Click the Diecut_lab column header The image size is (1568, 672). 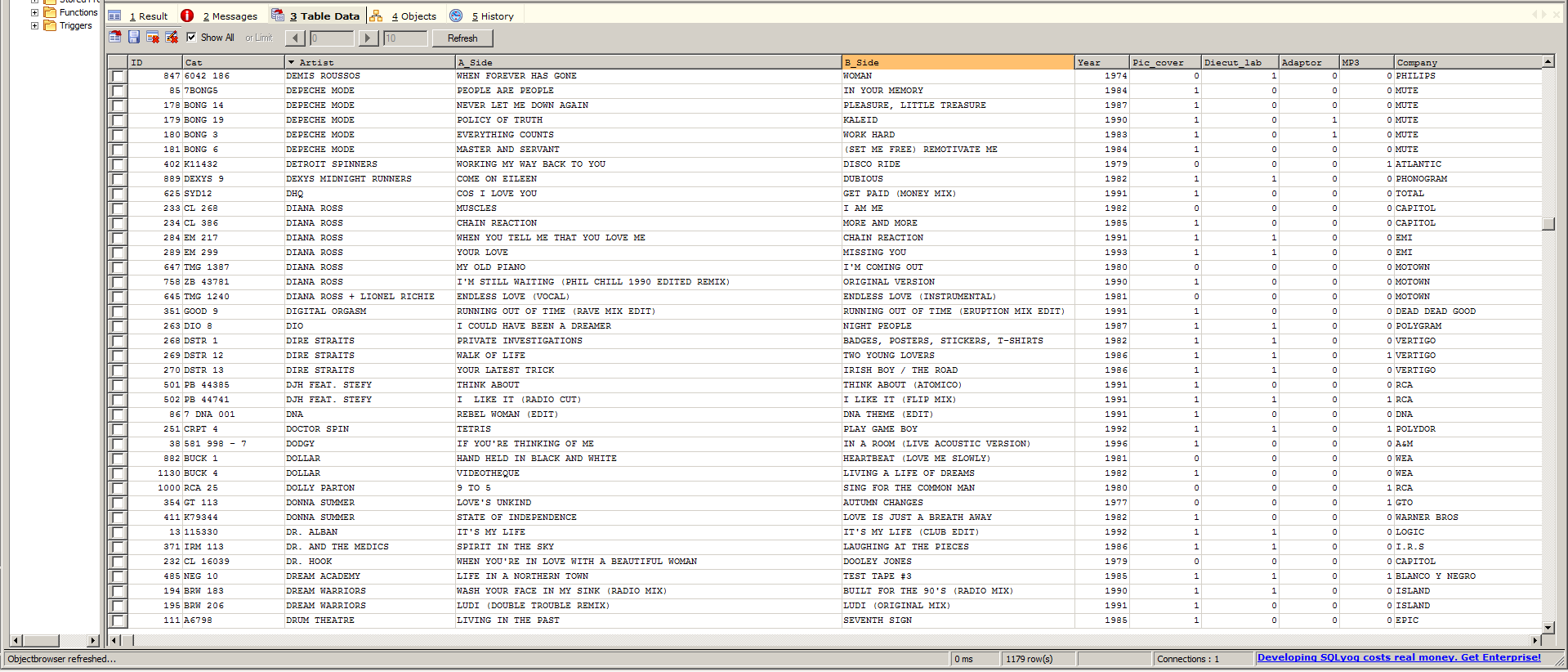click(1240, 62)
